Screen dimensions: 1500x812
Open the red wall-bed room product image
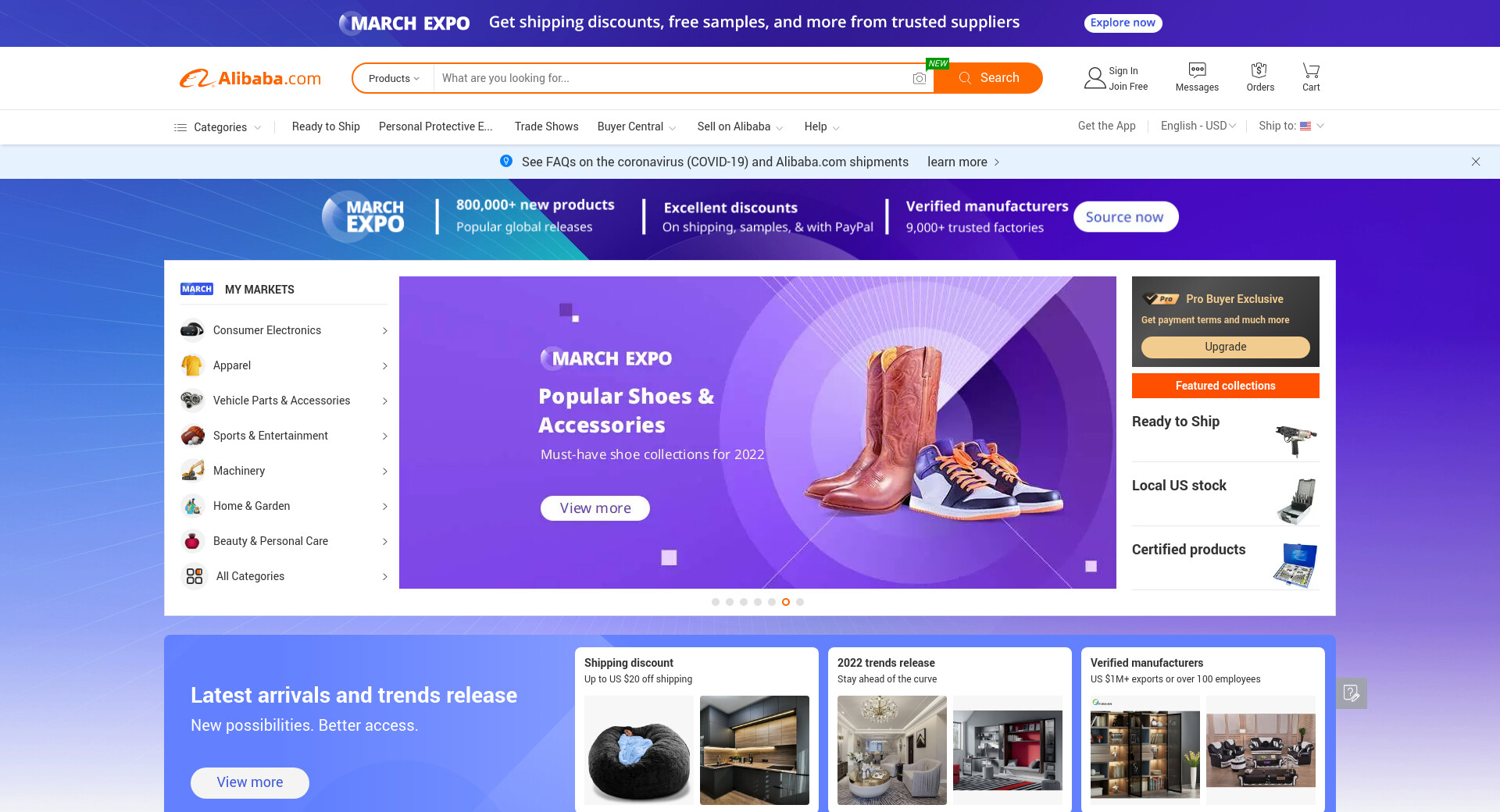click(x=1008, y=750)
